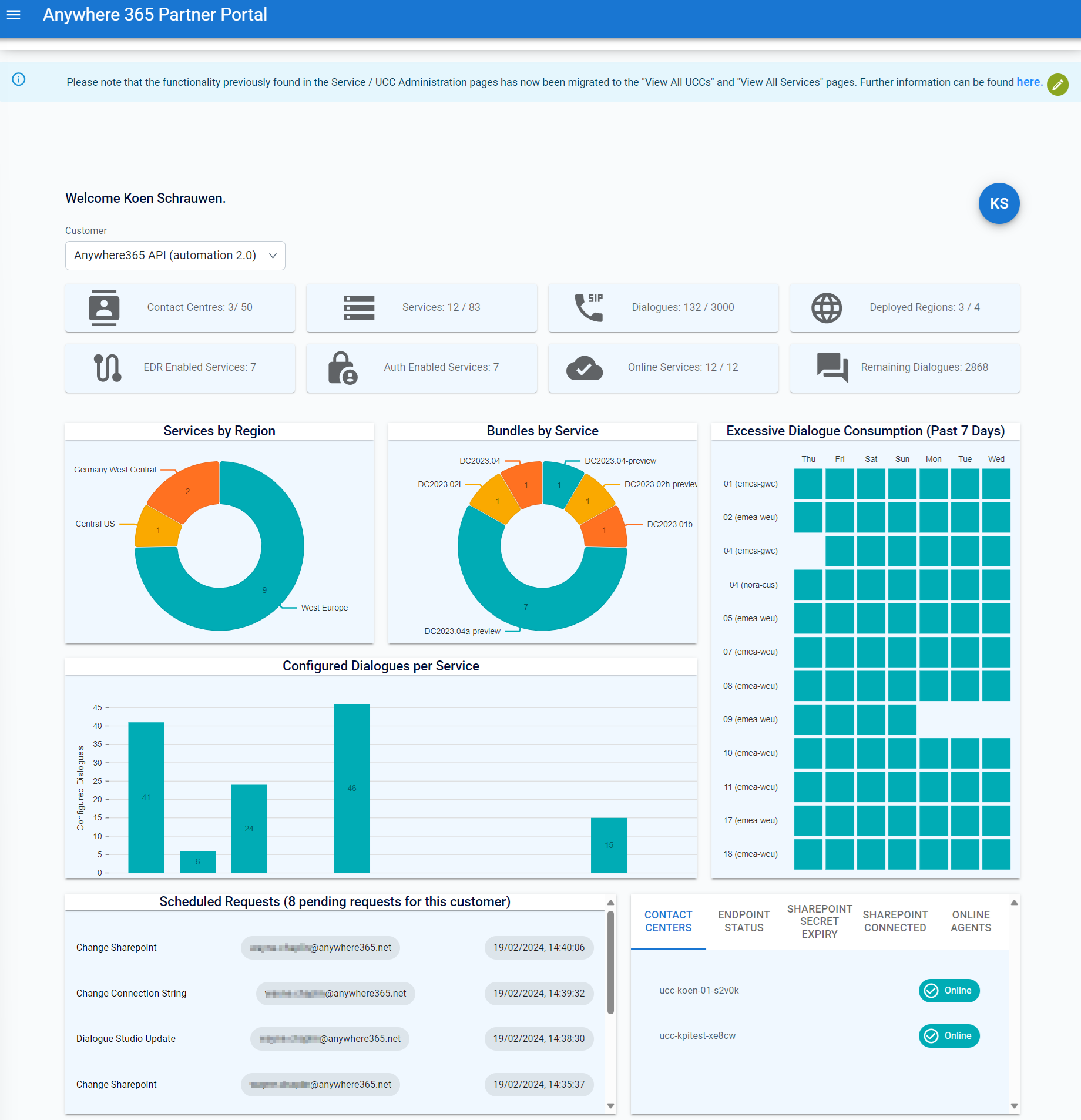Click date chip 19/02/2024, 14:39:32

pyautogui.click(x=539, y=994)
